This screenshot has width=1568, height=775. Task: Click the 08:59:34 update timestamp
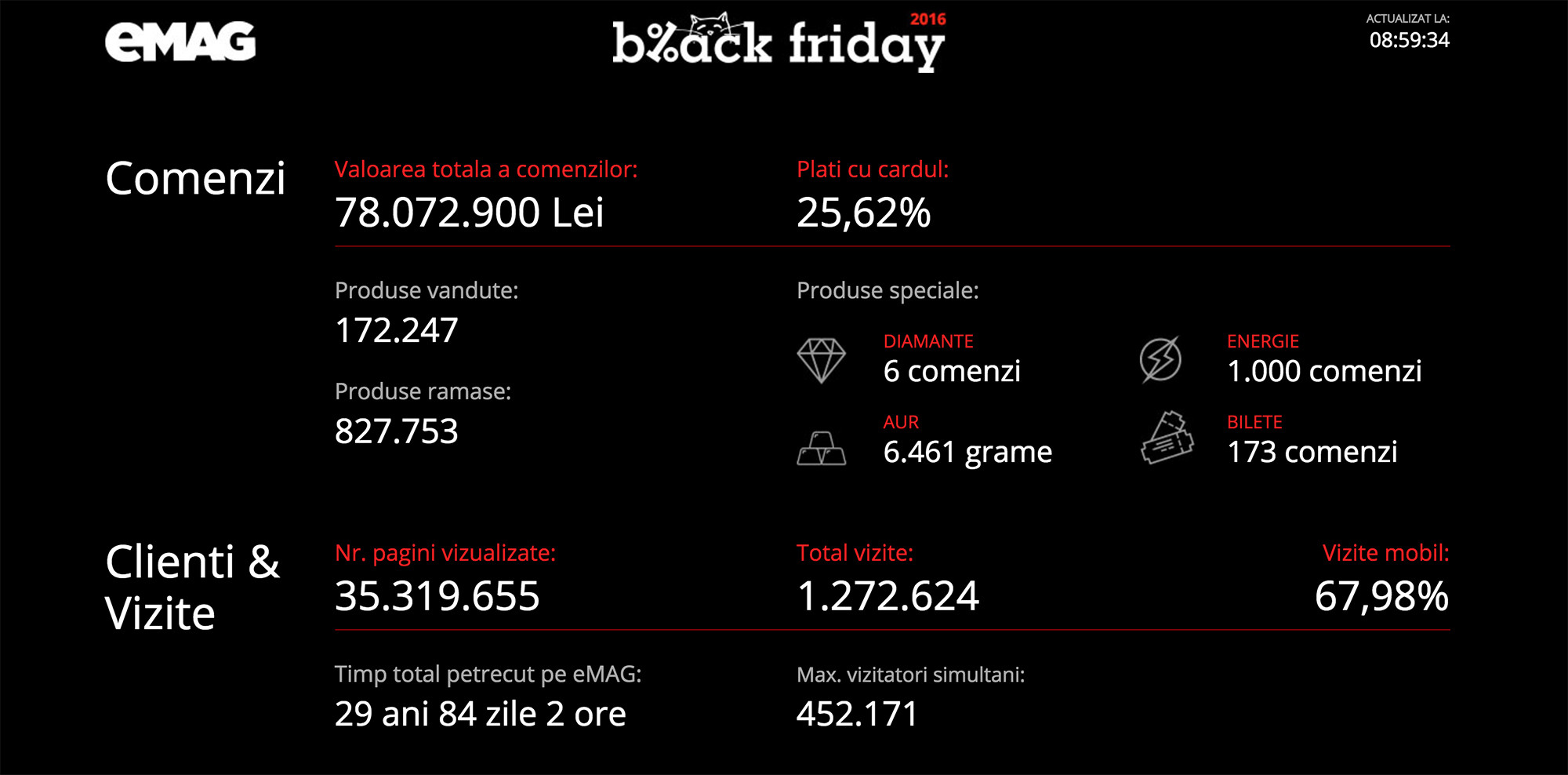(1409, 40)
